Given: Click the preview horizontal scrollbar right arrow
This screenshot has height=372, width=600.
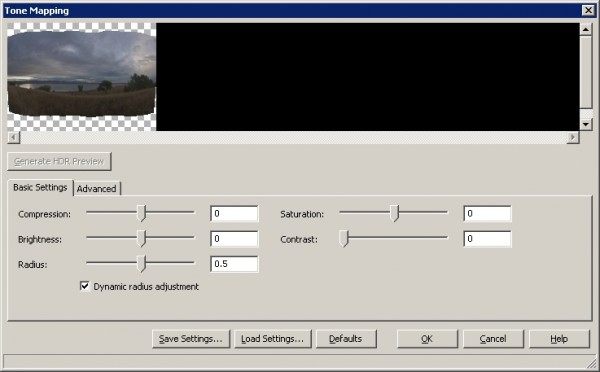Looking at the screenshot, I should pyautogui.click(x=573, y=137).
